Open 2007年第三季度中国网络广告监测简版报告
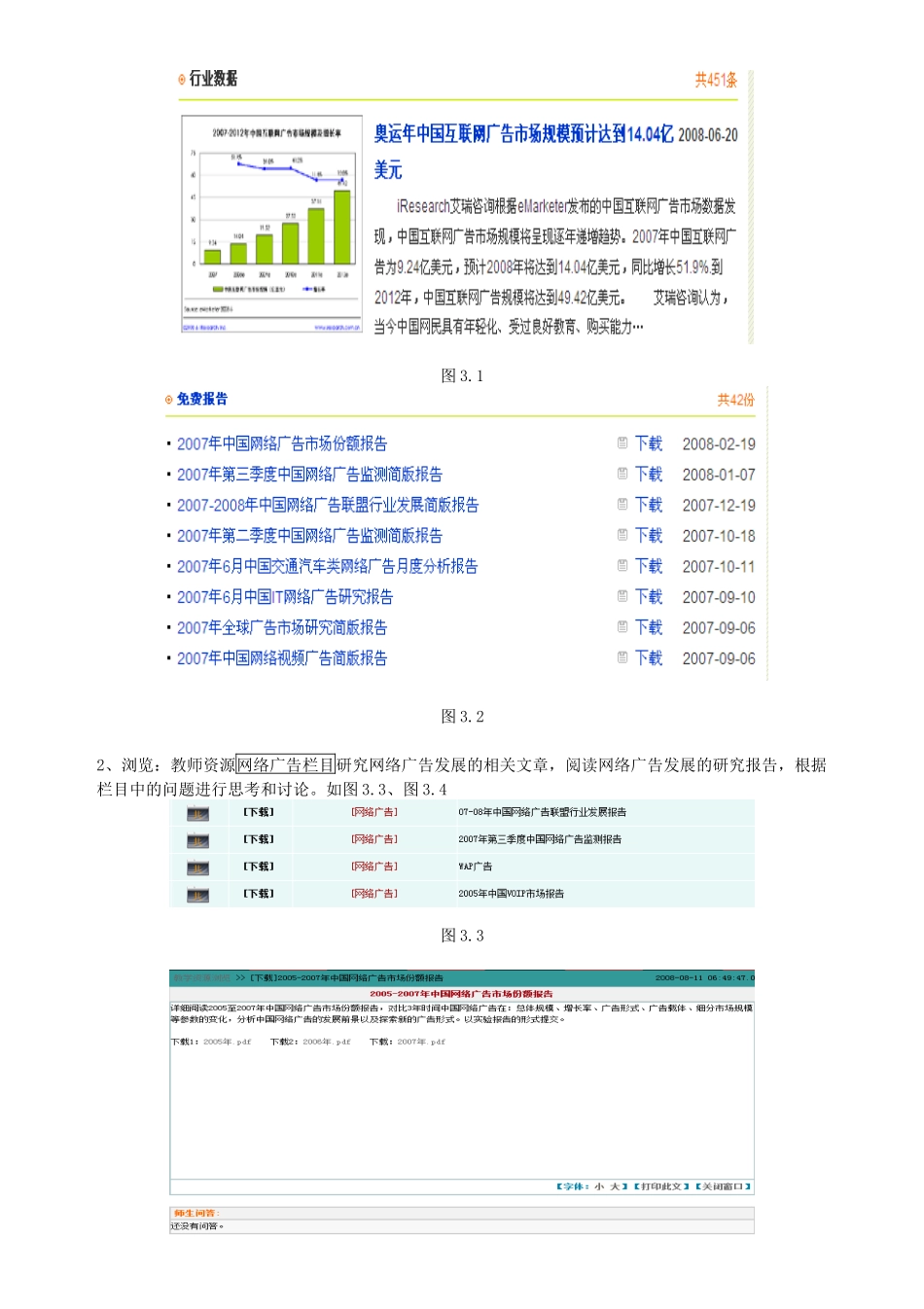924x1309 pixels. click(x=309, y=475)
